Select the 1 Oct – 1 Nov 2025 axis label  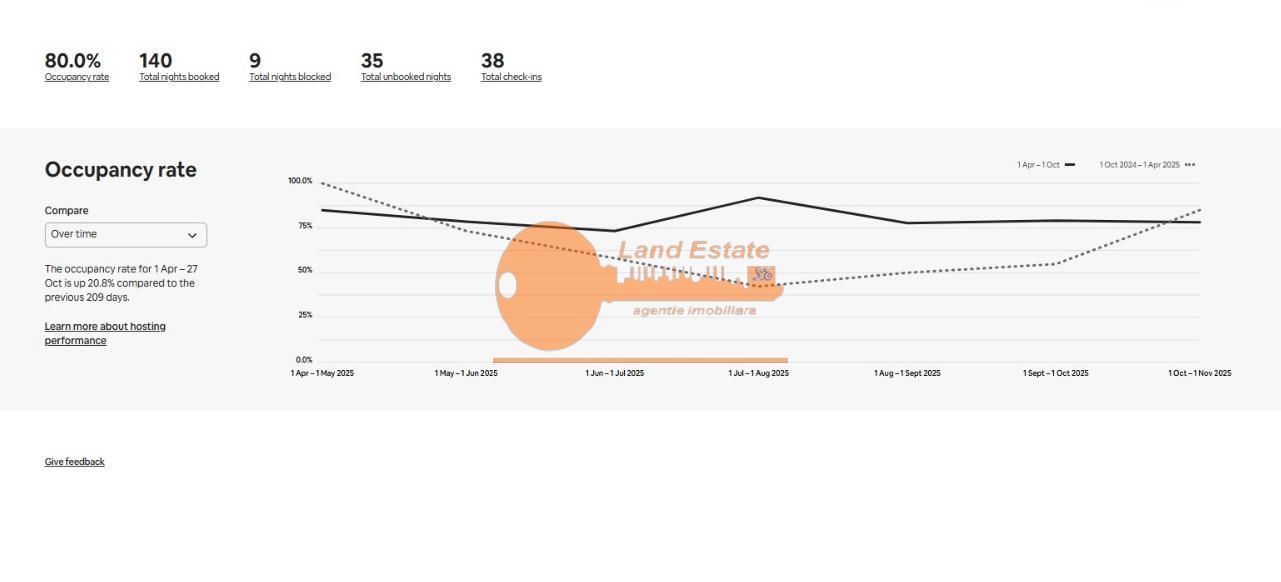[1200, 374]
